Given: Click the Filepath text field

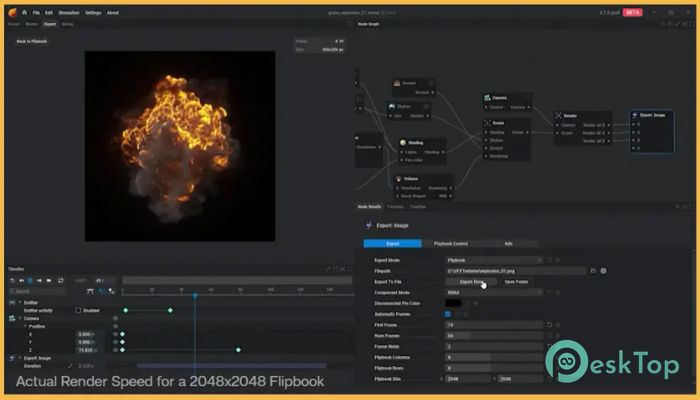Looking at the screenshot, I should click(516, 271).
